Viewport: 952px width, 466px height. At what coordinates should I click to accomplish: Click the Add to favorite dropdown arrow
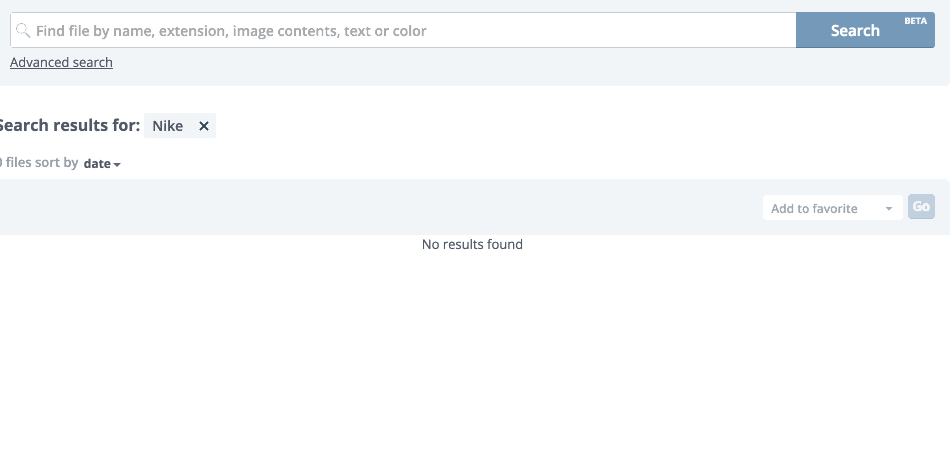coord(888,209)
